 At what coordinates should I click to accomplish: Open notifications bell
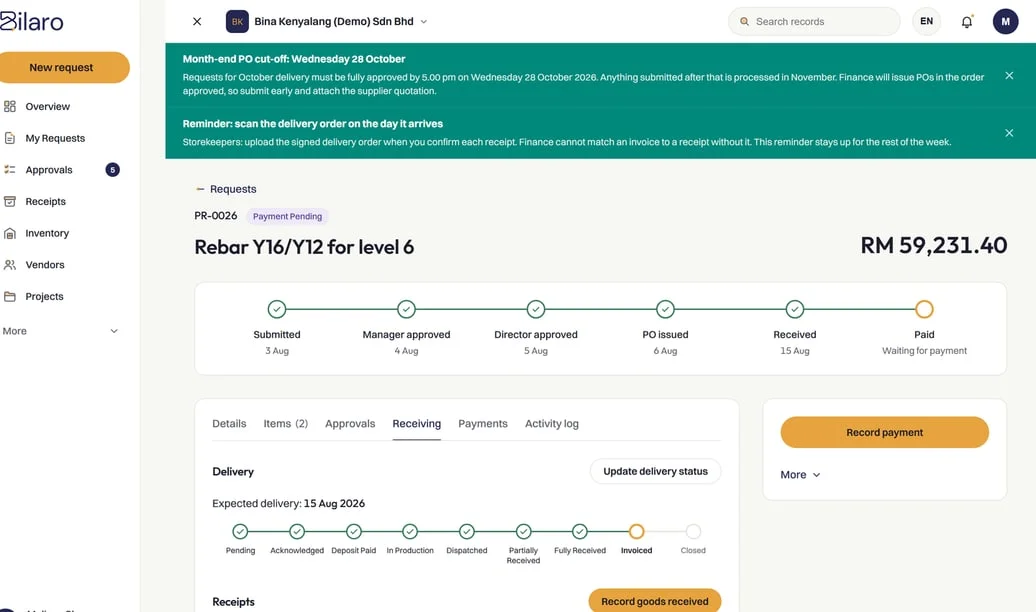pyautogui.click(x=967, y=21)
